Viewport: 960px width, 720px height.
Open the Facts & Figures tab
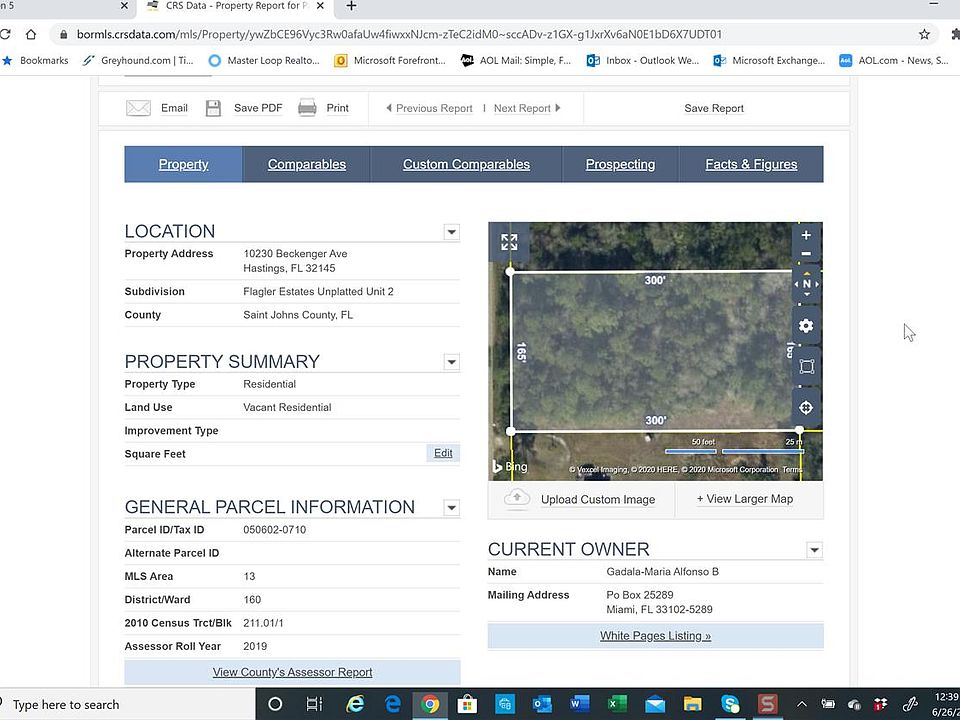coord(751,164)
